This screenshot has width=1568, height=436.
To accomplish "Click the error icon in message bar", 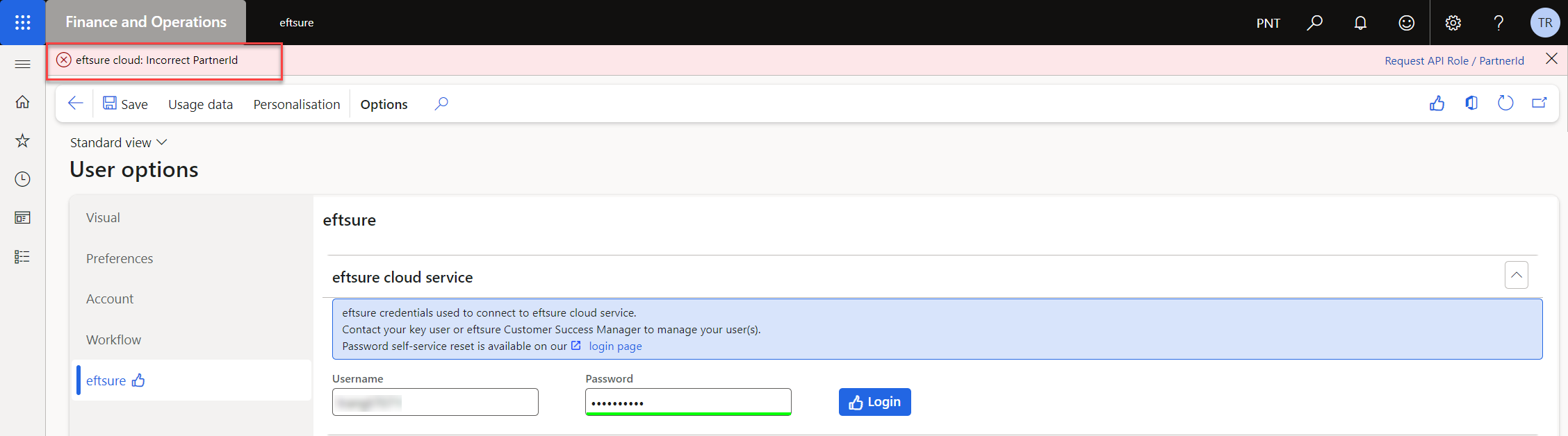I will point(64,60).
